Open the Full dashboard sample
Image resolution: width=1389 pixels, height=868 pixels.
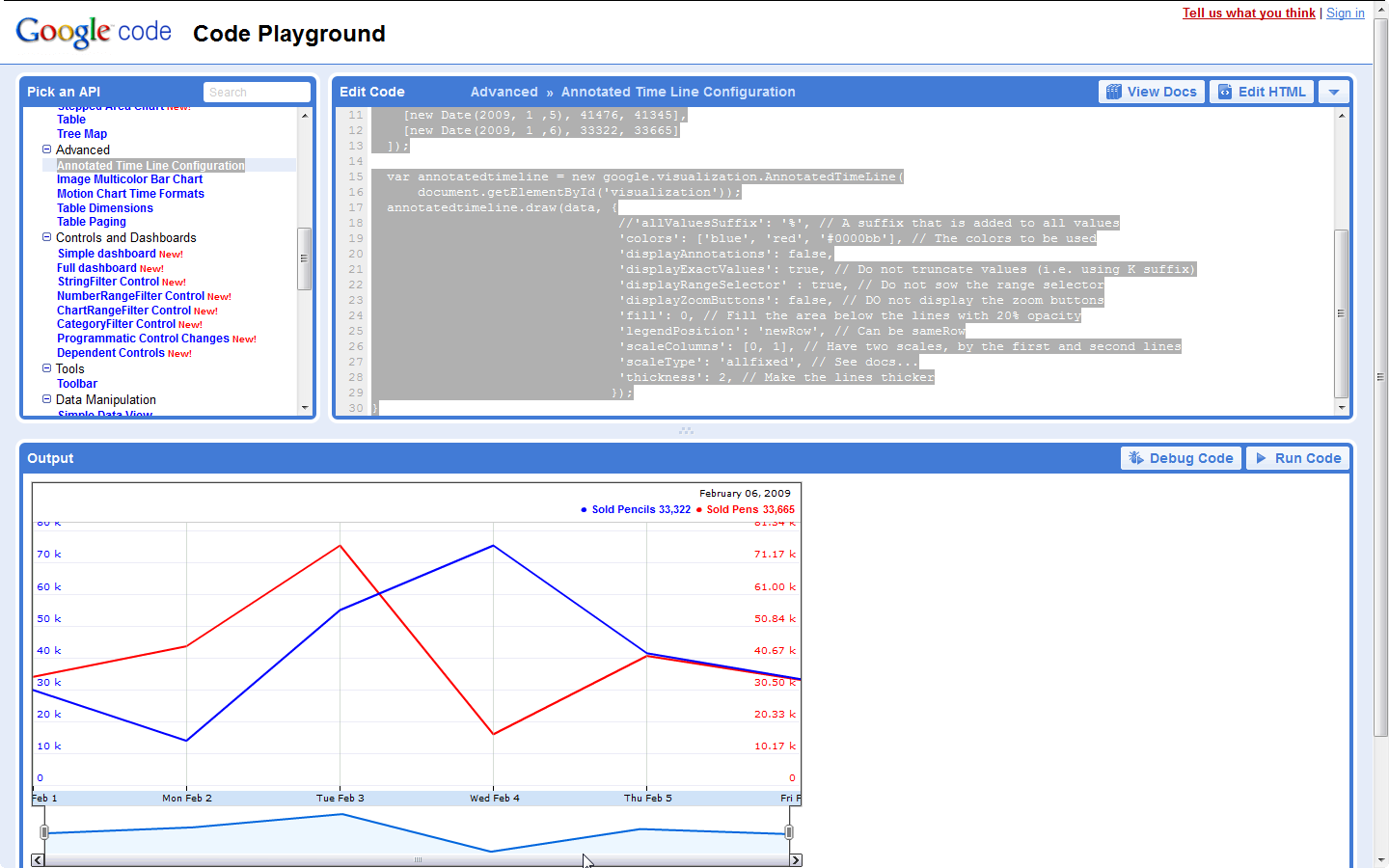point(96,268)
